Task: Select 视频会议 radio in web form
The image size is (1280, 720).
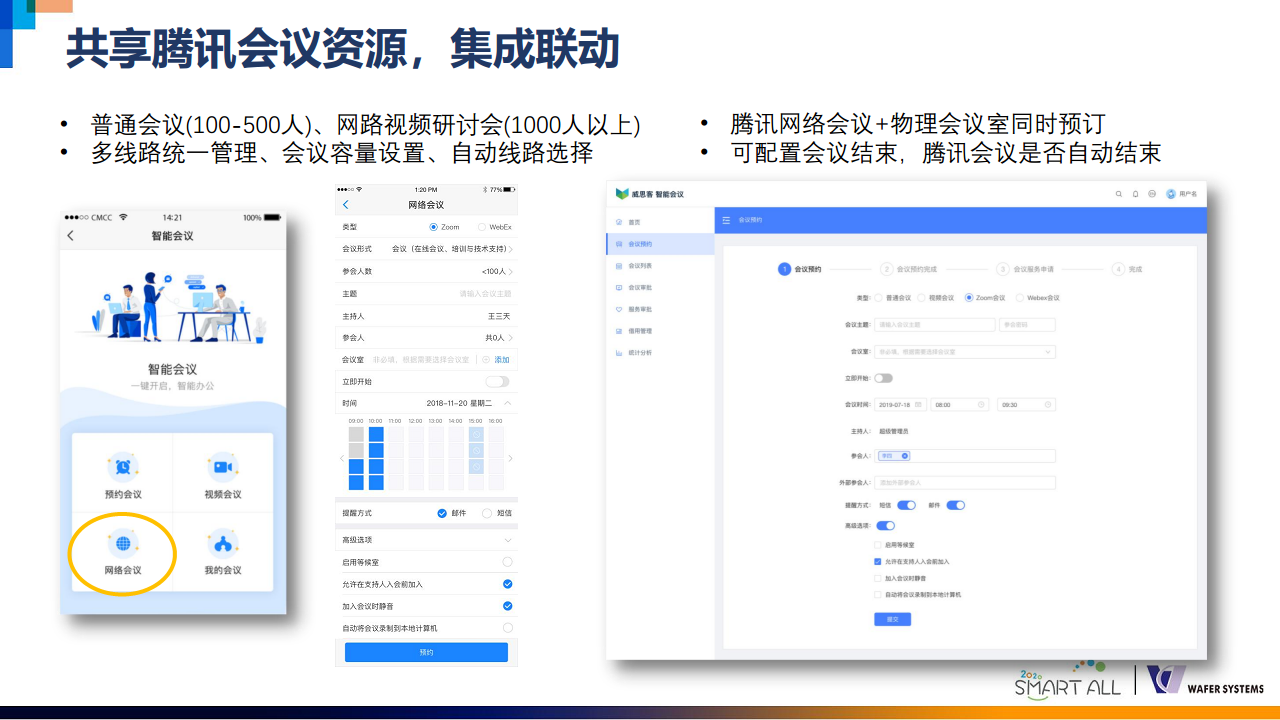Action: point(922,298)
